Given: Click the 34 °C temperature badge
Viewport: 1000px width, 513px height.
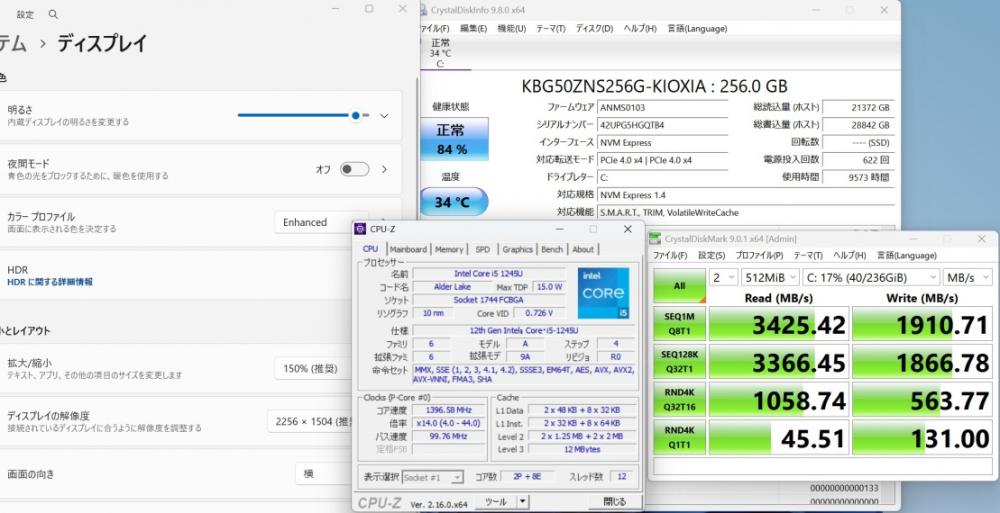Looking at the screenshot, I should pos(453,202).
